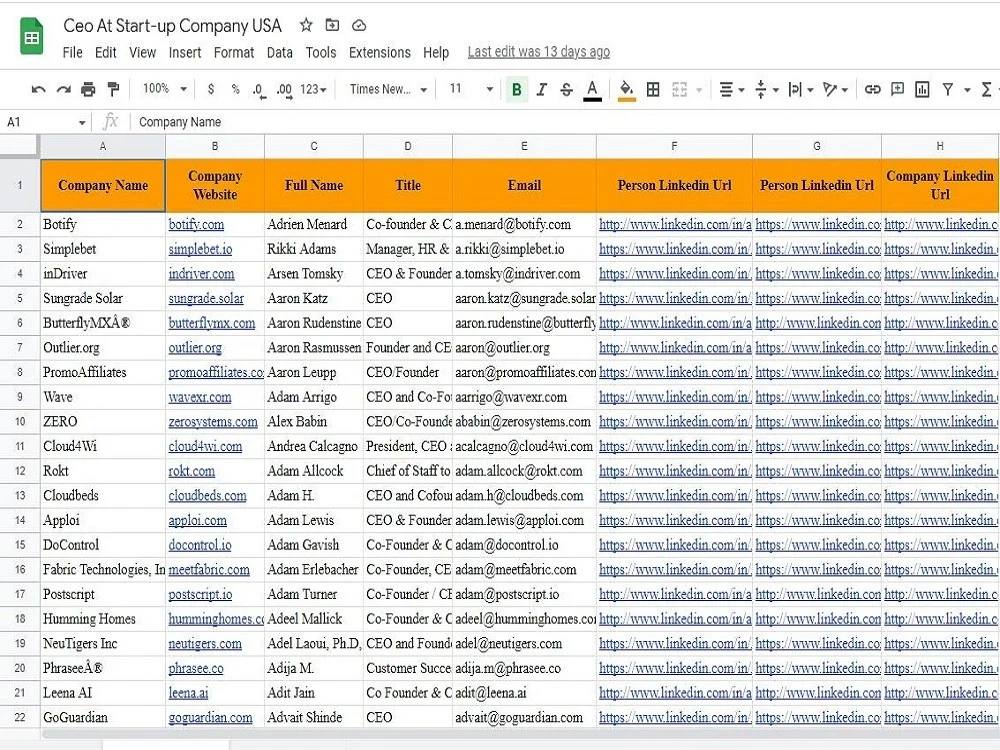The height and width of the screenshot is (750, 1000).
Task: Click the Insert comment icon
Action: coord(897,89)
